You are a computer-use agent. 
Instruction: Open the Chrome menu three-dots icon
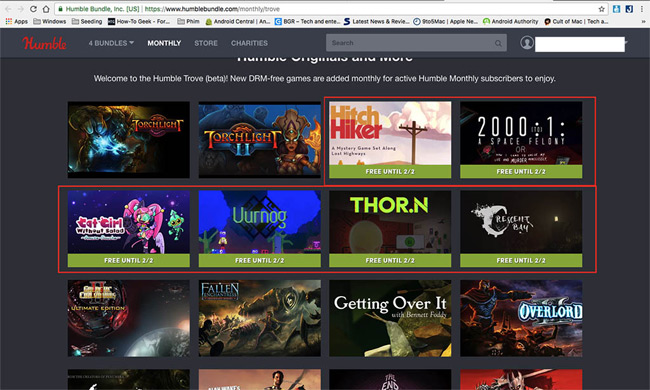tap(642, 9)
